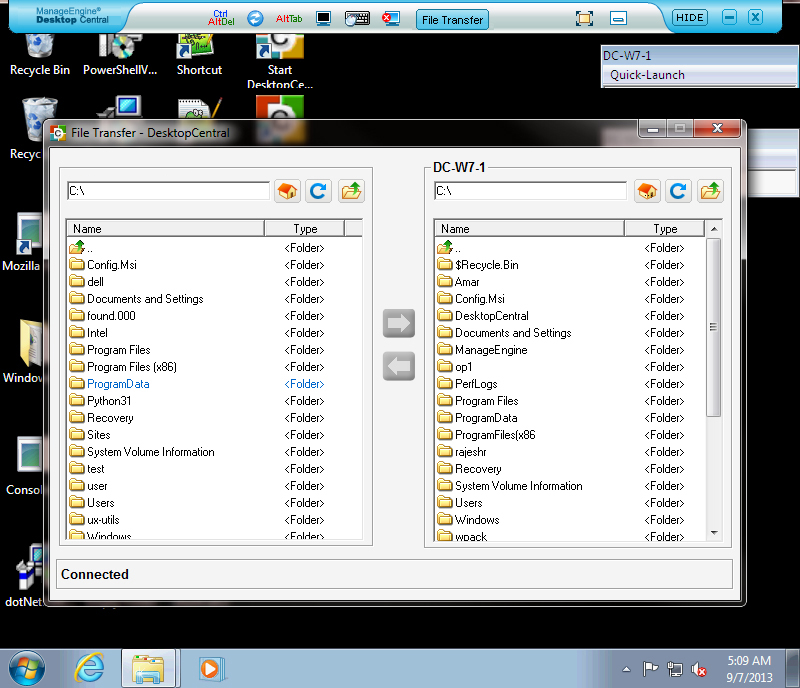This screenshot has height=688, width=800.
Task: Click the black monitor icon in toolbar
Action: (323, 19)
